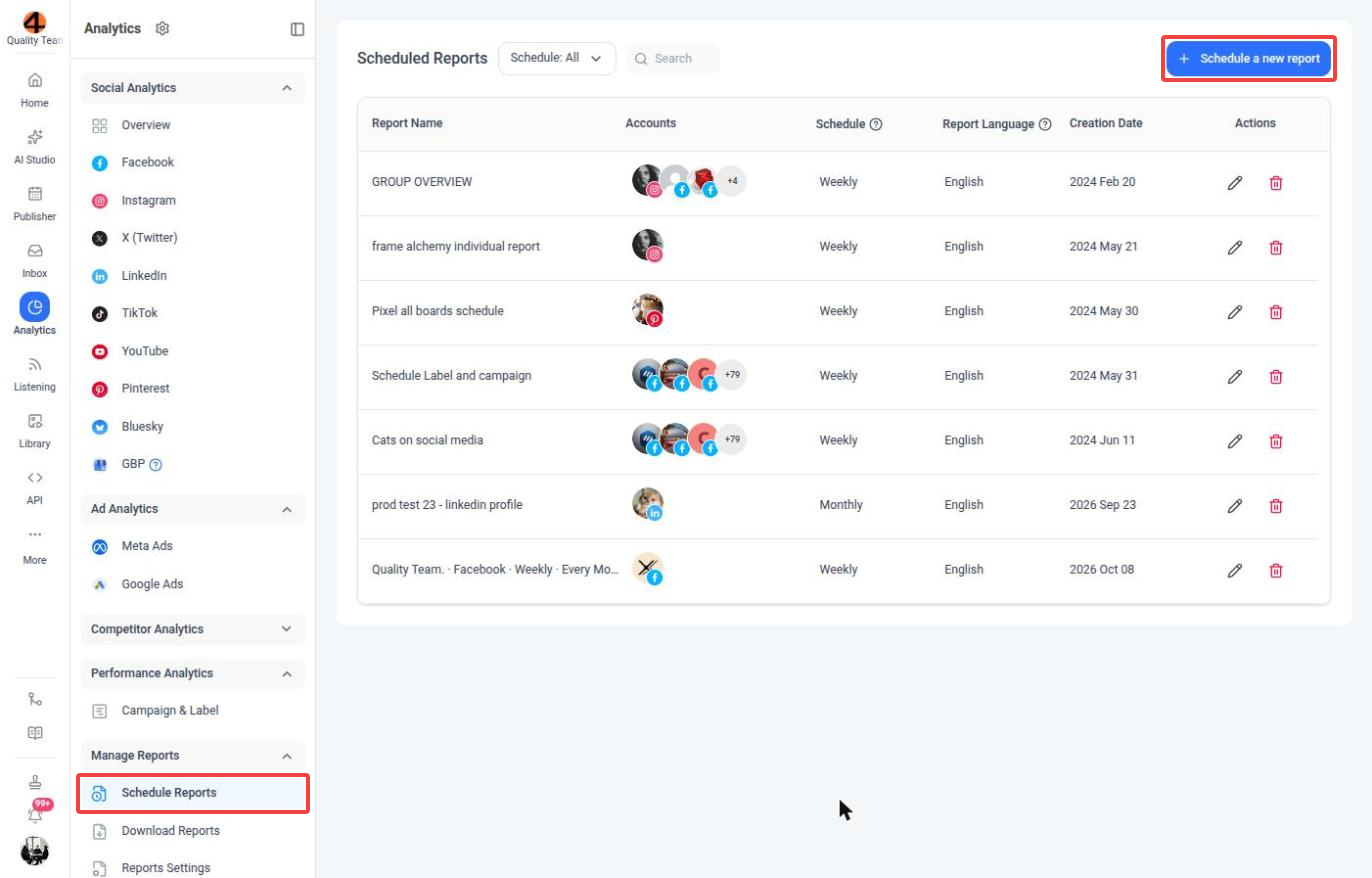Collapse the Ad Analytics section
Image resolution: width=1372 pixels, height=878 pixels.
coord(287,509)
